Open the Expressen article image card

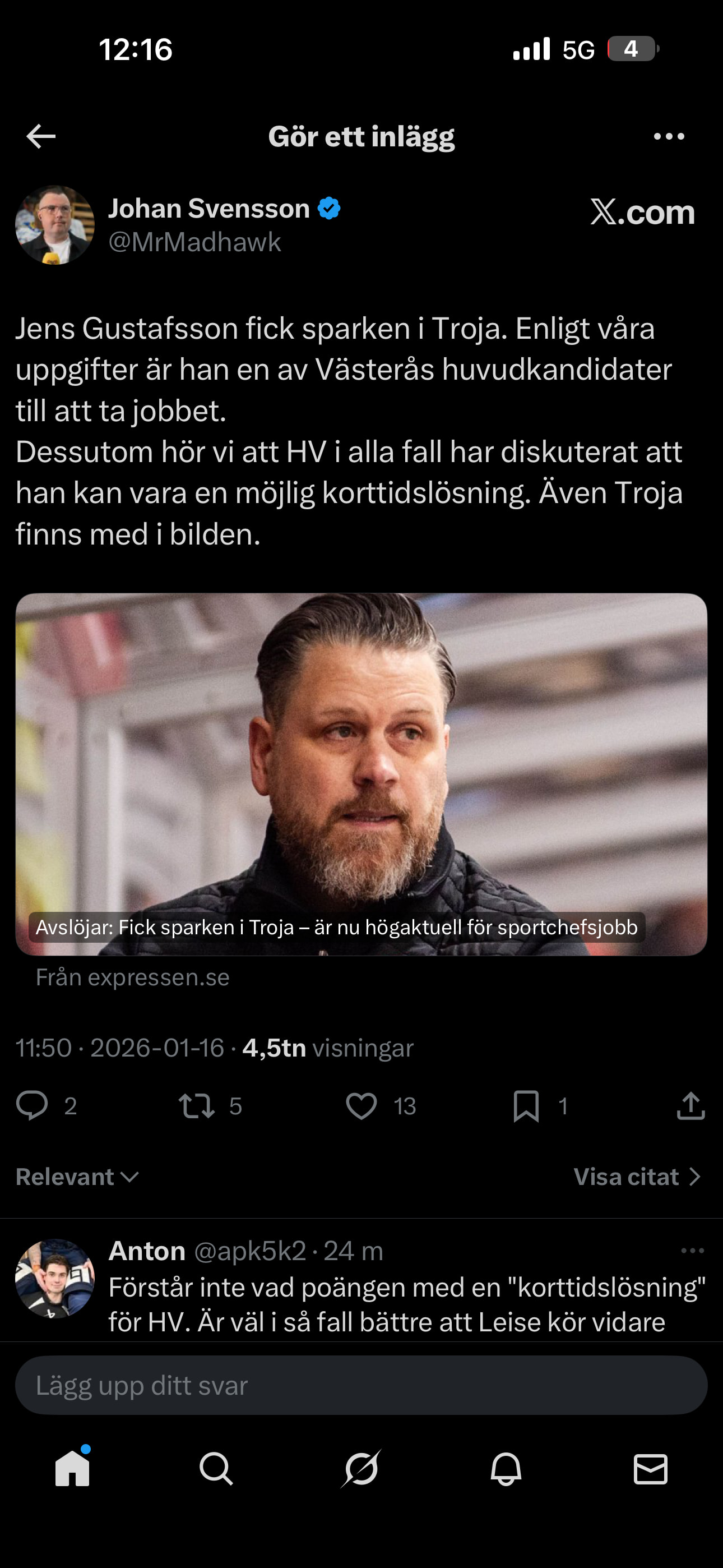click(x=361, y=774)
